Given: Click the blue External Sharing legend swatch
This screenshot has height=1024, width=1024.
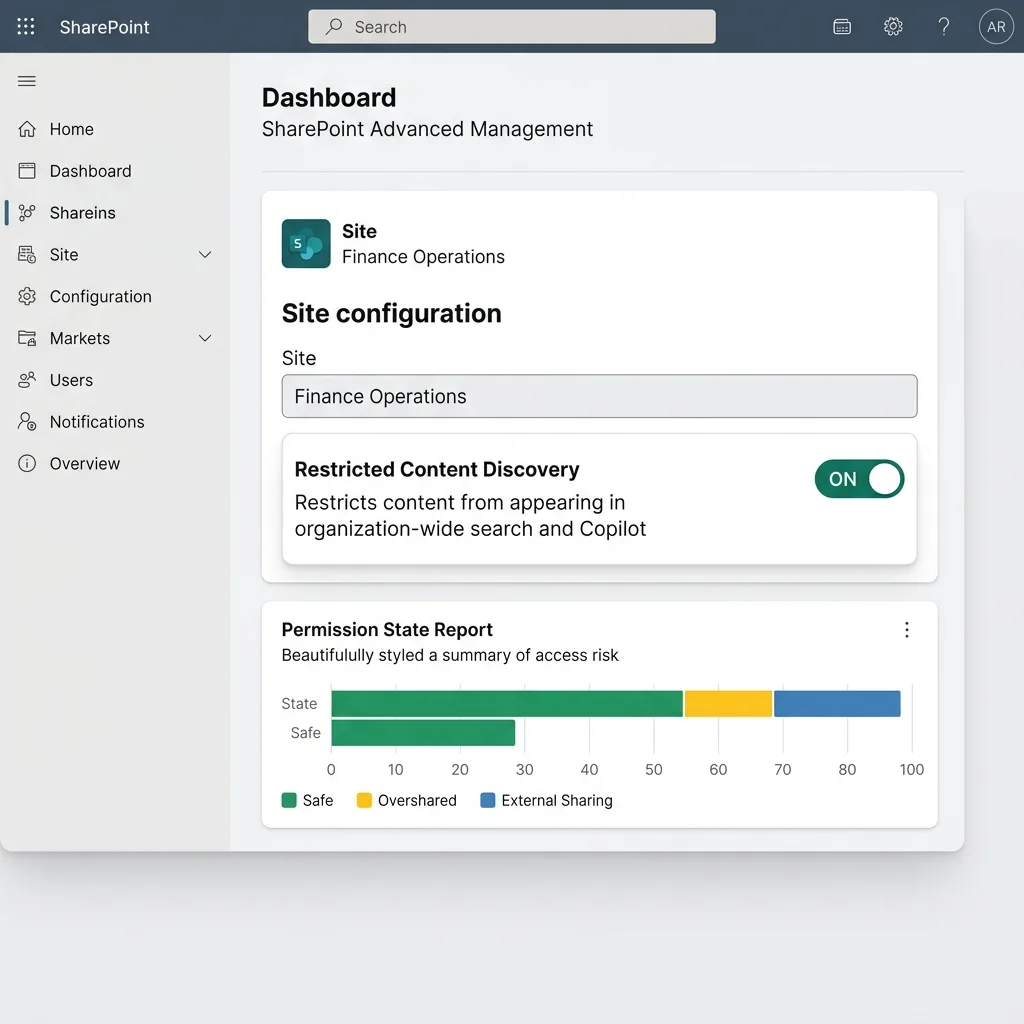Looking at the screenshot, I should 487,800.
